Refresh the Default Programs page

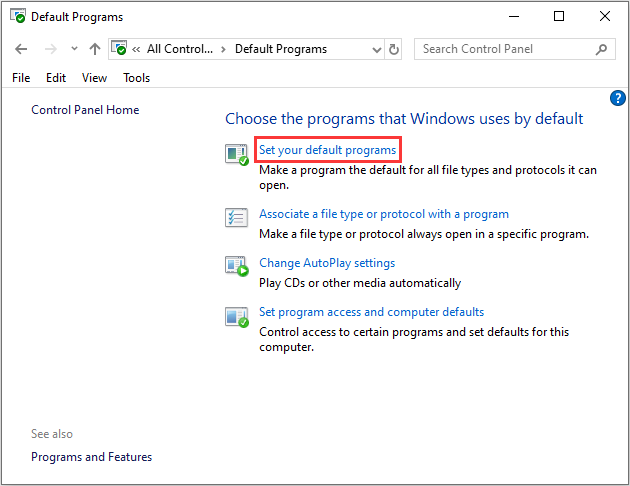click(394, 49)
